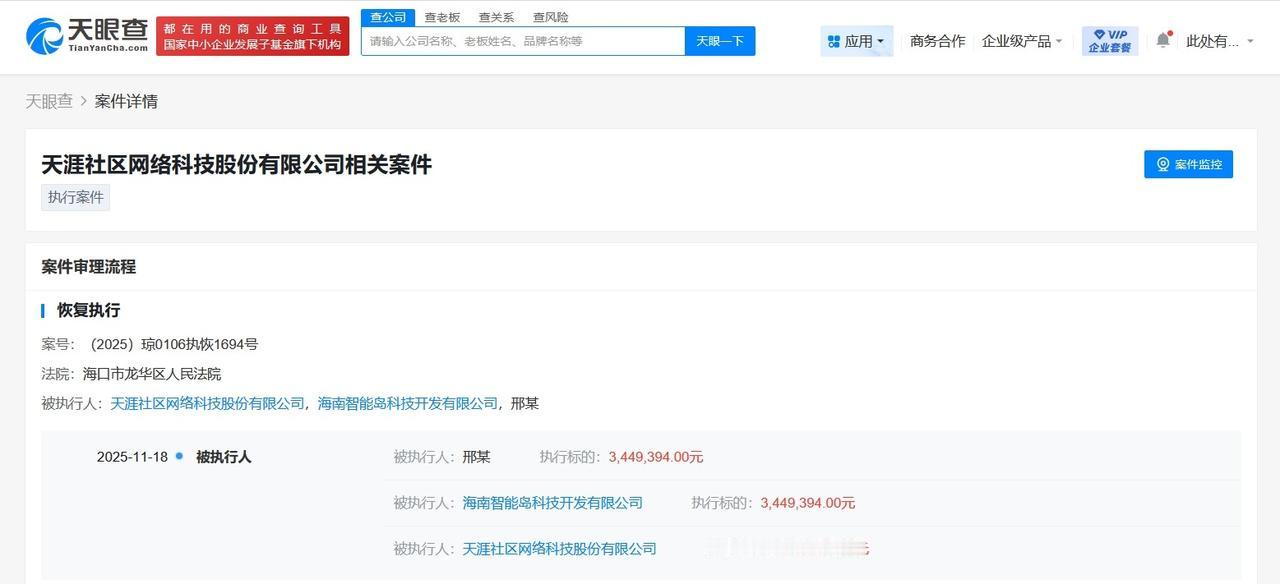The width and height of the screenshot is (1280, 584).
Task: Click 执行标的 amount in 邢某 row
Action: 656,457
